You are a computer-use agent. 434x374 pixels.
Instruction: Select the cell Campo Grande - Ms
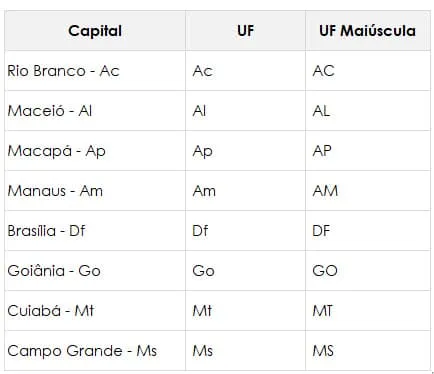coord(95,351)
